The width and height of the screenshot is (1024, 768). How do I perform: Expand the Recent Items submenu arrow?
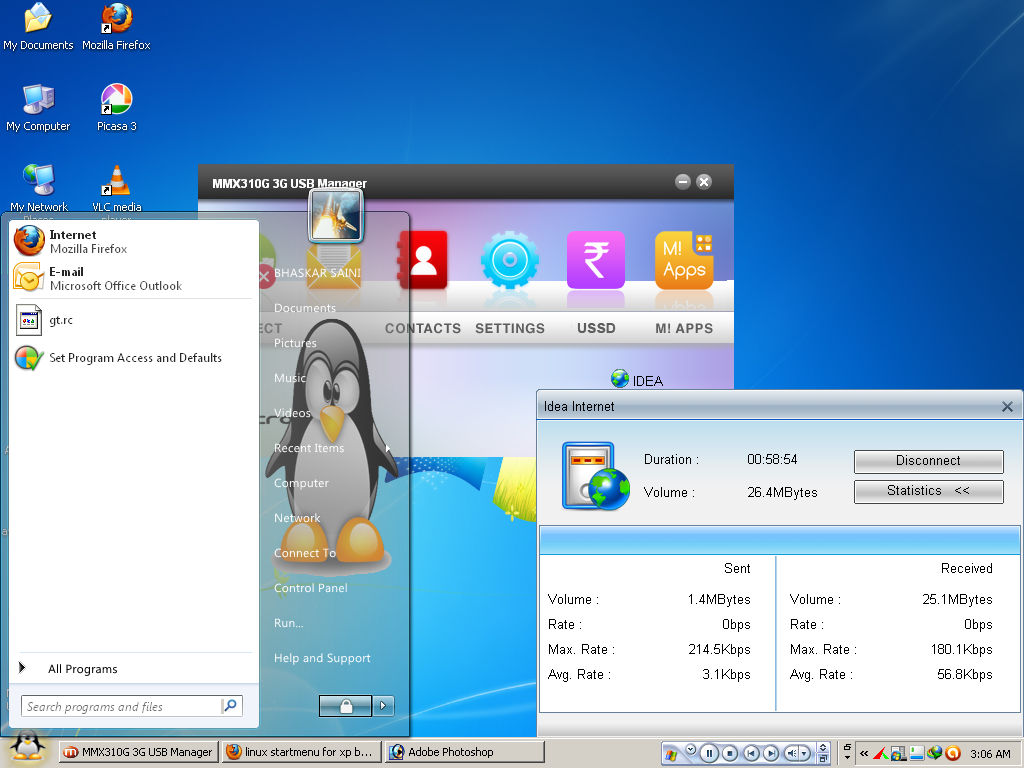pos(388,448)
